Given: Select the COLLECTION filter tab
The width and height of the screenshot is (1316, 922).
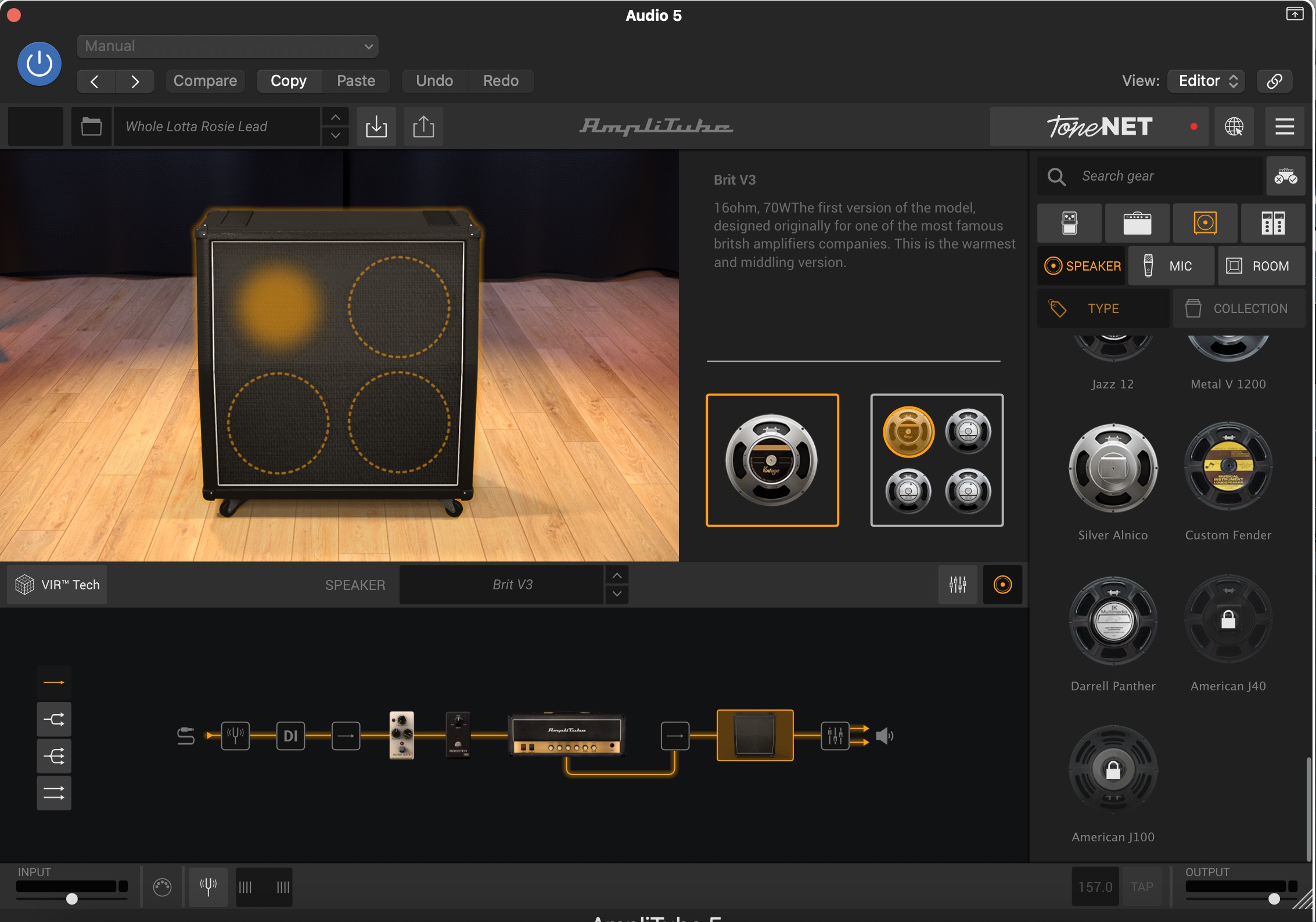Looking at the screenshot, I should (1239, 308).
